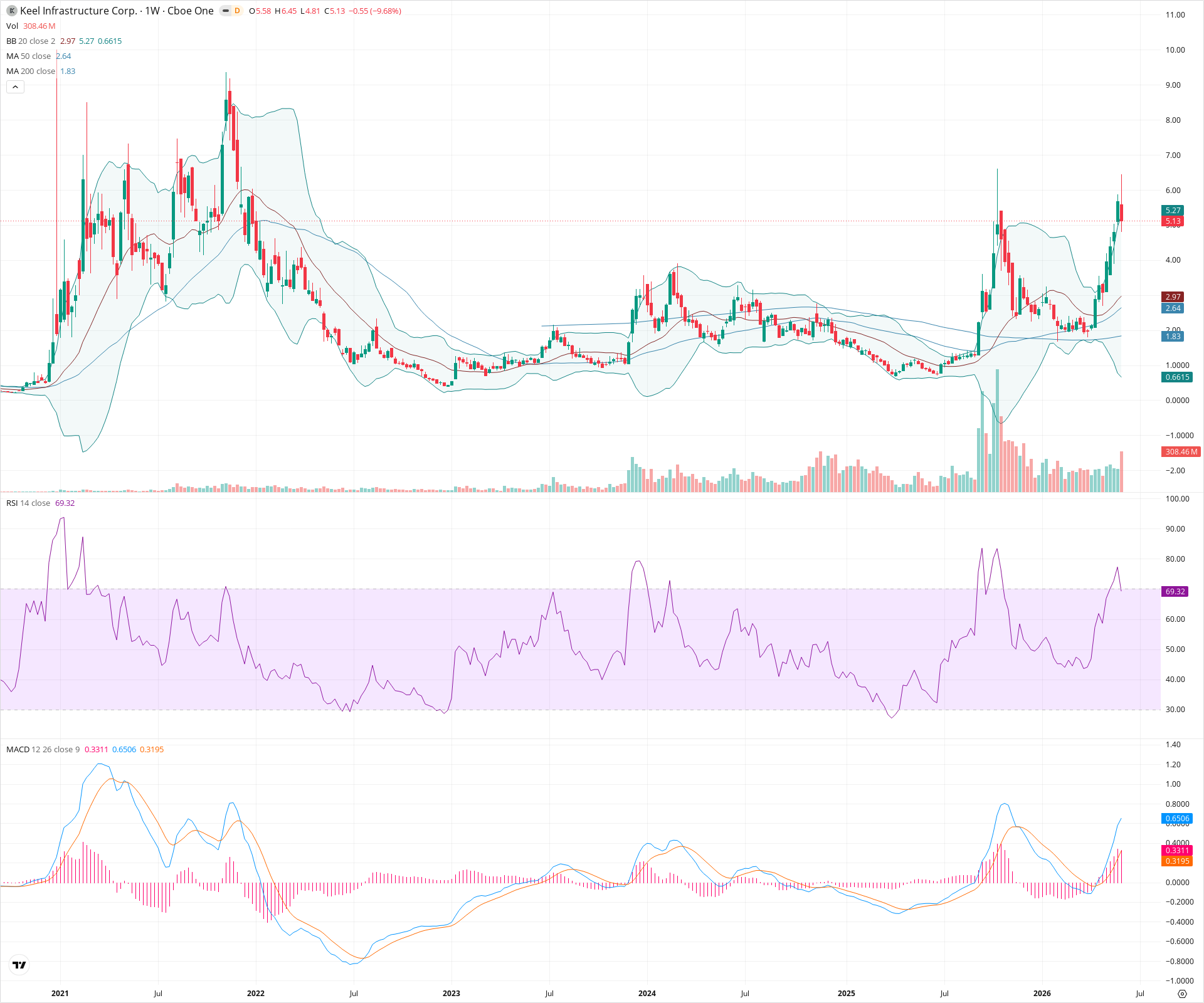Click the orange 0.3195 signal axis label
The width and height of the screenshot is (1204, 1003).
(1177, 861)
